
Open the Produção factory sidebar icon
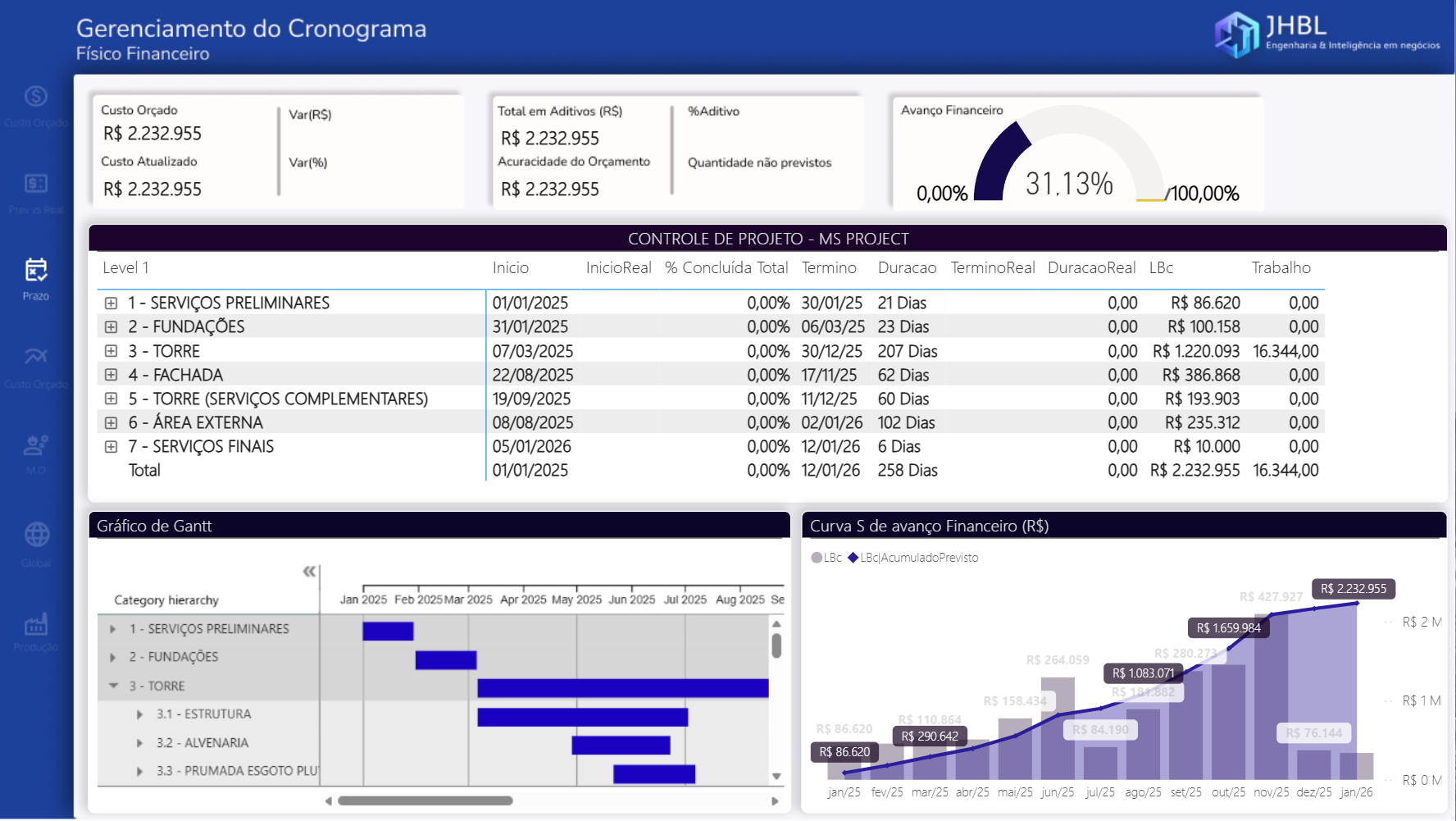pyautogui.click(x=35, y=624)
